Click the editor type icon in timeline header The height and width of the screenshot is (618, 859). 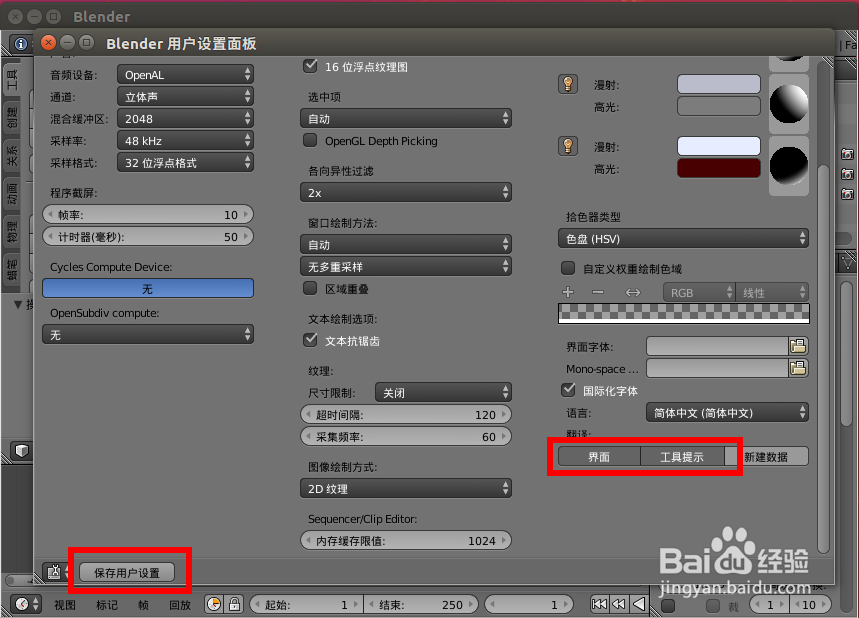click(x=22, y=604)
